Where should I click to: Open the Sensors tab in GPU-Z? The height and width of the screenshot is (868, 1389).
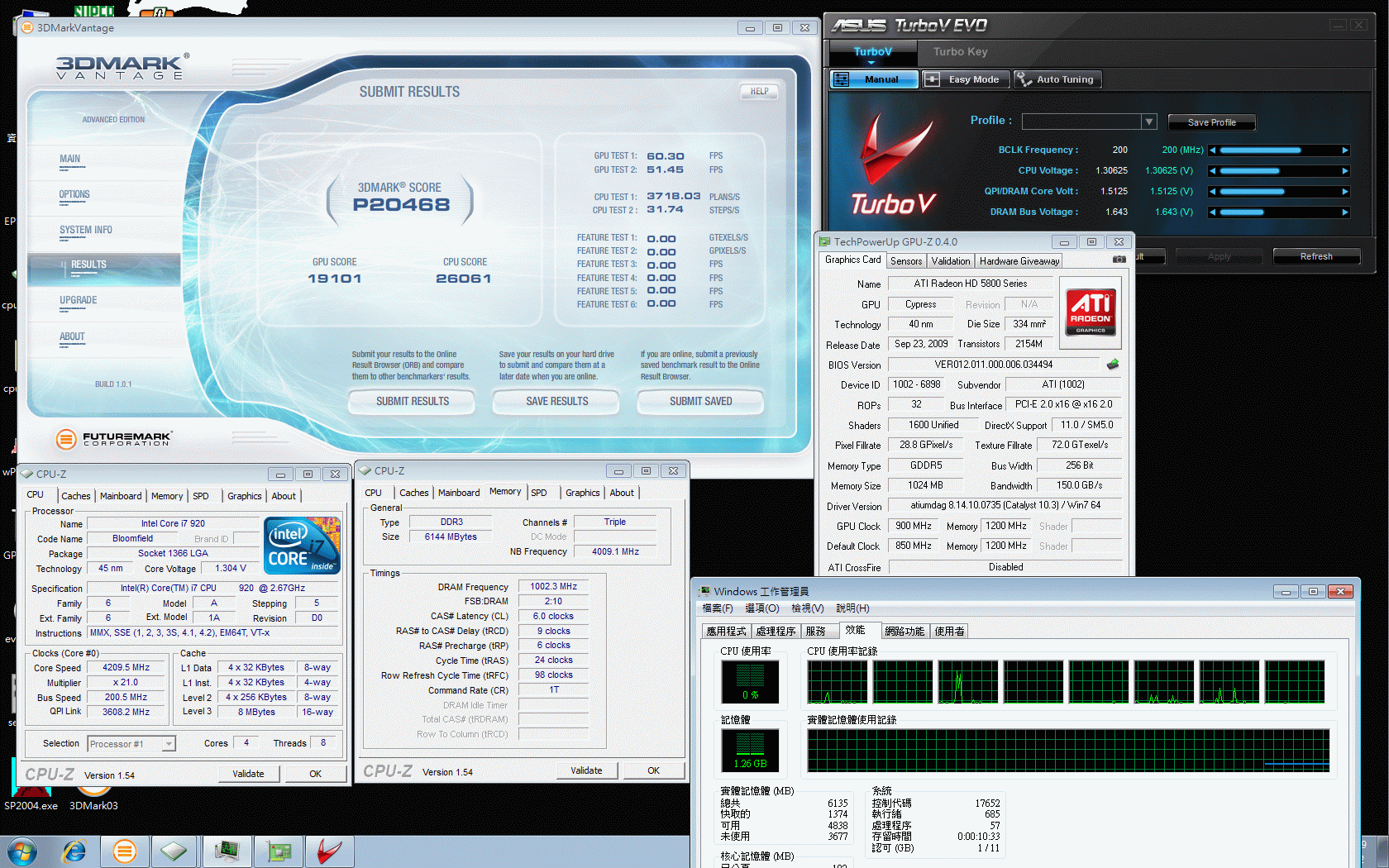[x=905, y=261]
